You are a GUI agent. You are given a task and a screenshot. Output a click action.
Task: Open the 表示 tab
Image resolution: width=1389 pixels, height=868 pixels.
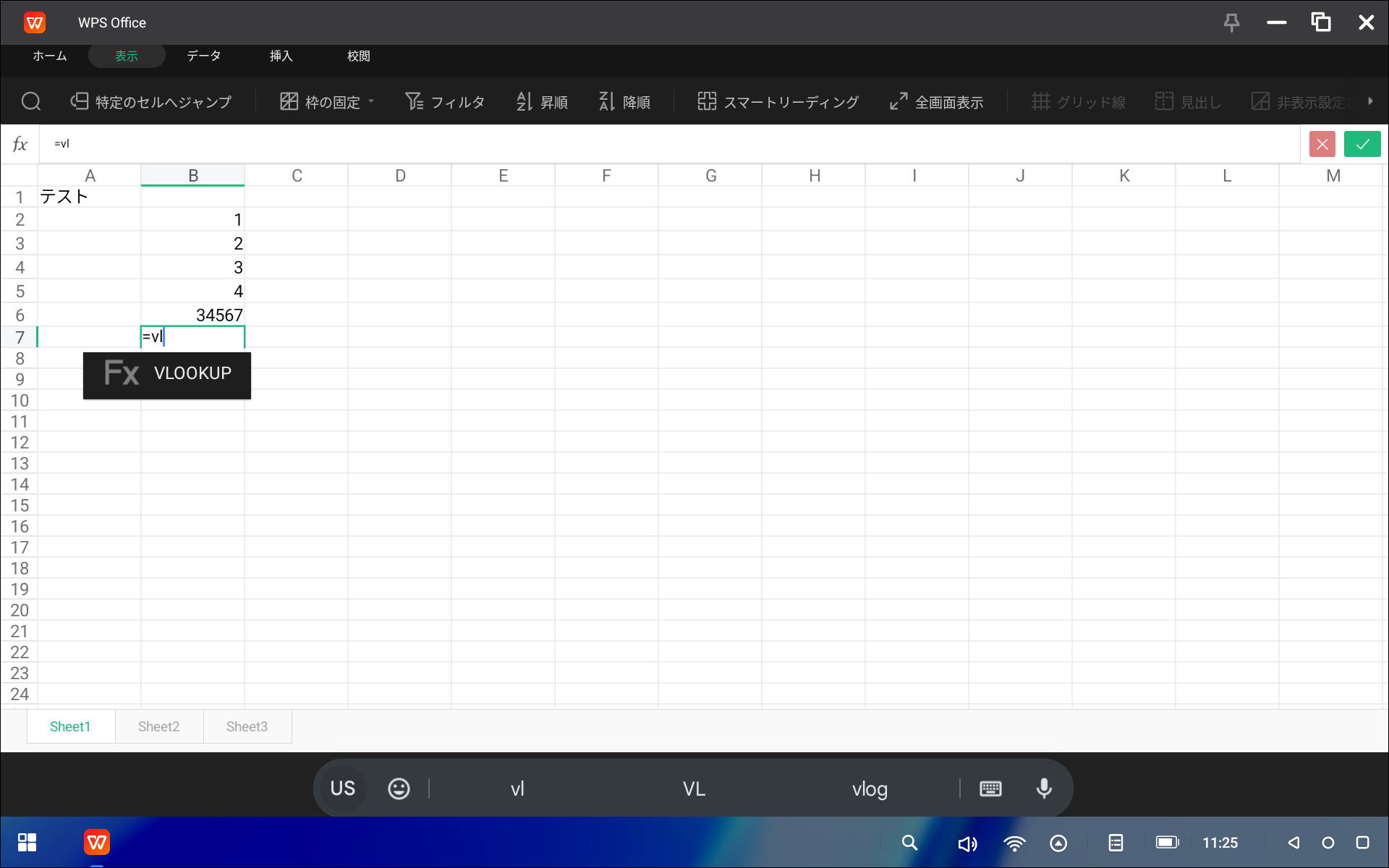pyautogui.click(x=127, y=56)
